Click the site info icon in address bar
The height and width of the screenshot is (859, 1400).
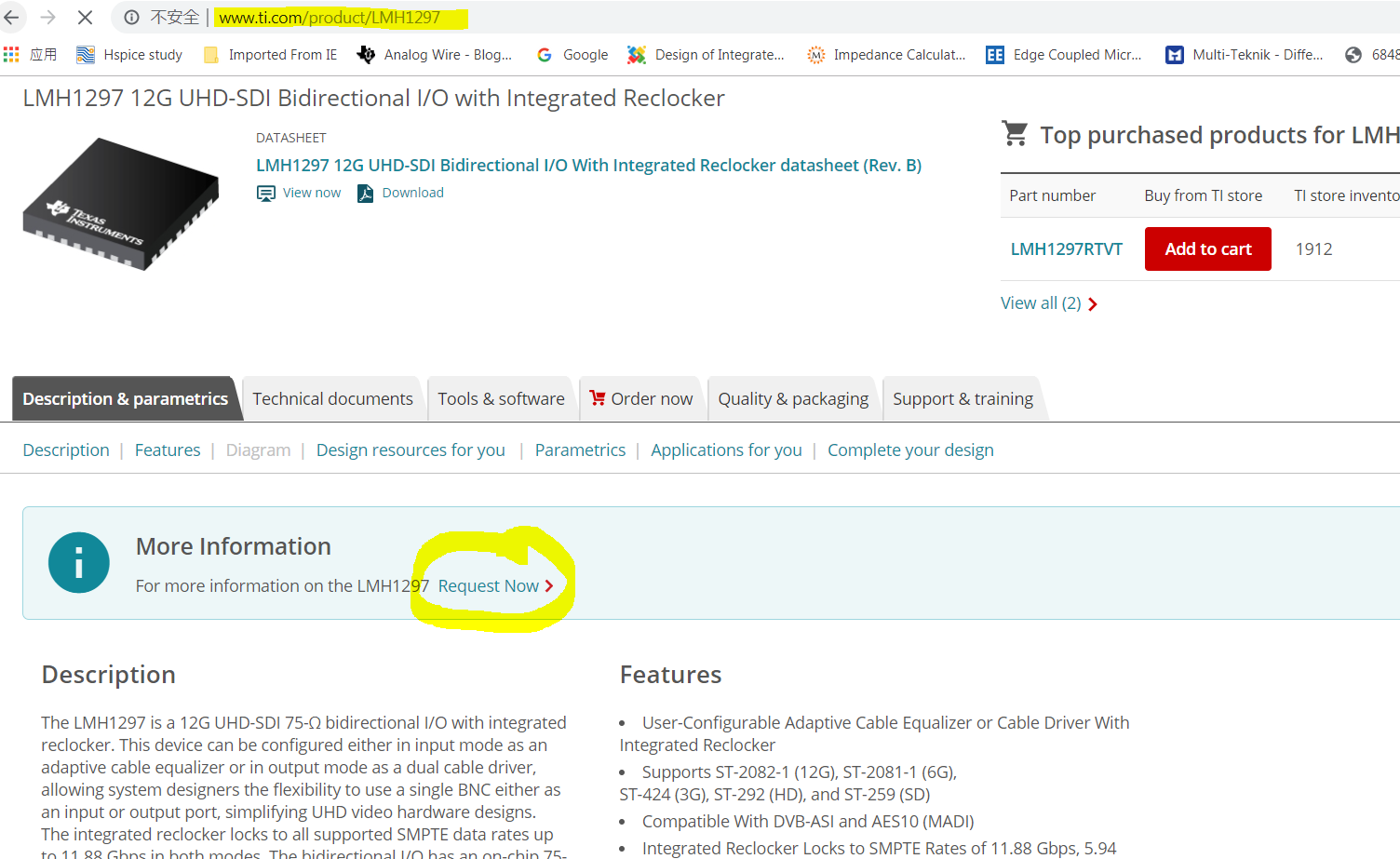pos(132,18)
